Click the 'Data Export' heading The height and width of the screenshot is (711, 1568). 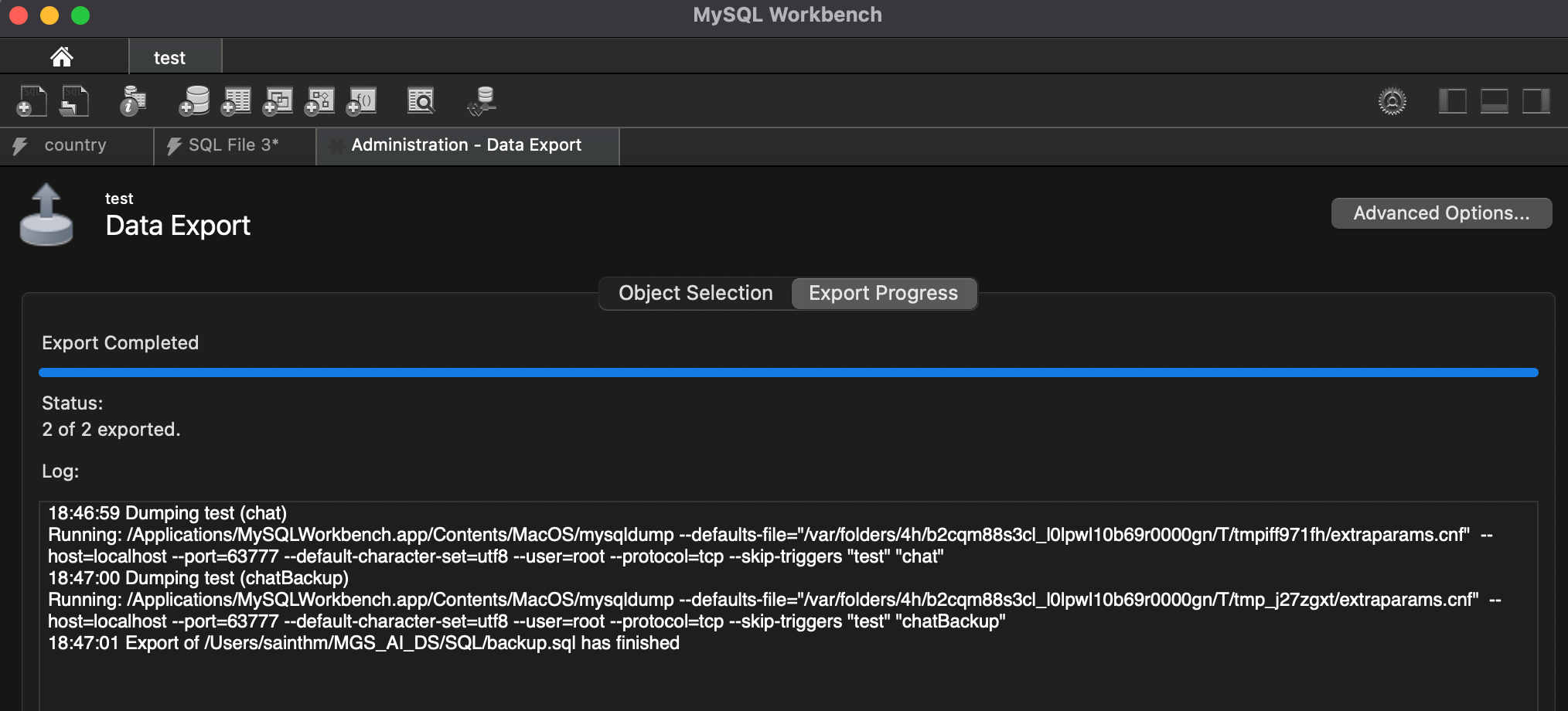coord(178,226)
